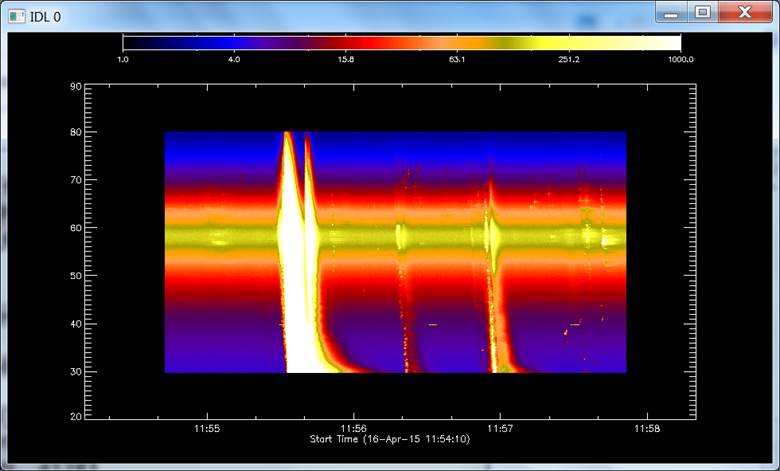Click the IDL 0 window title text
The height and width of the screenshot is (471, 780).
(47, 16)
